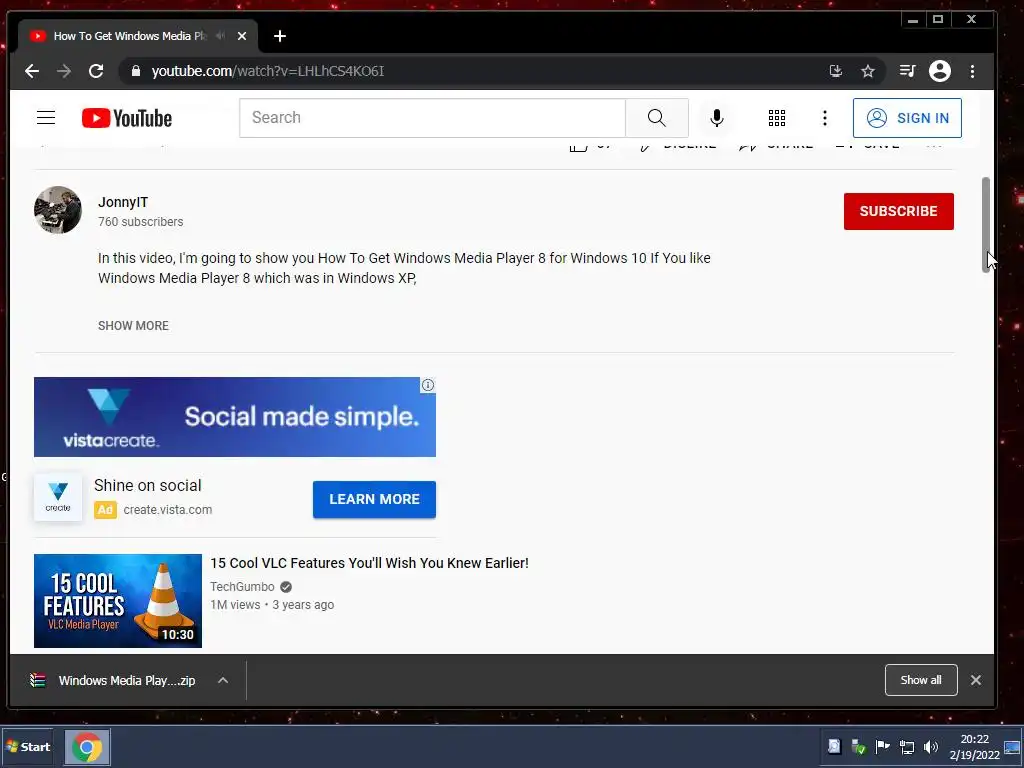Screen dimensions: 1024x768
Task: Click the ad info icon on the banner
Action: (x=428, y=385)
